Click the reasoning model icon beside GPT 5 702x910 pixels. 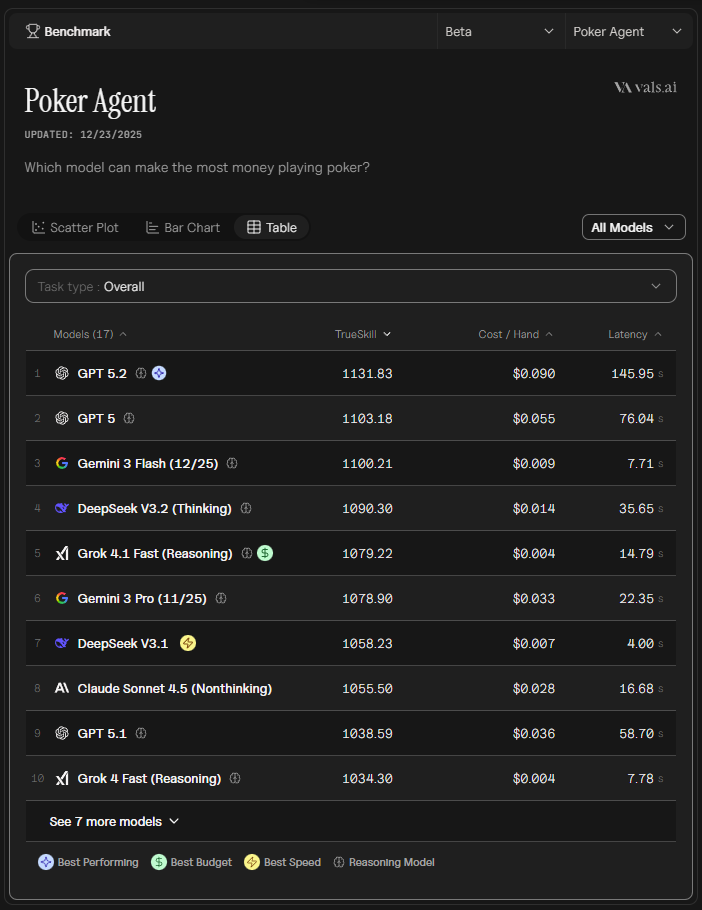click(x=129, y=418)
